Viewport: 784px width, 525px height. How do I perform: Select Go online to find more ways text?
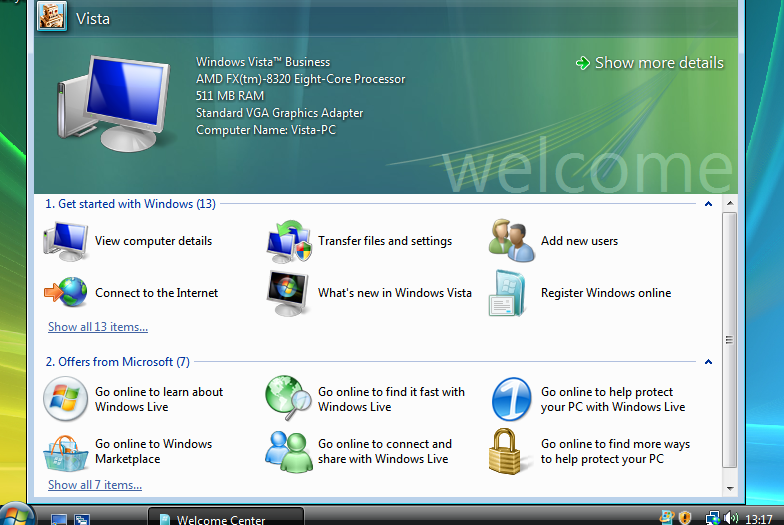(616, 452)
